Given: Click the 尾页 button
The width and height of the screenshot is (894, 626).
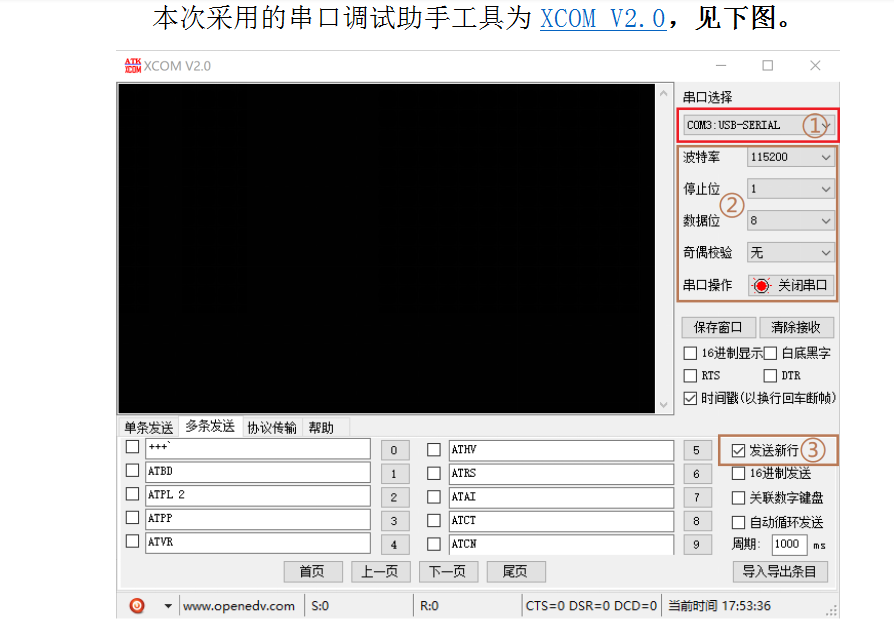Looking at the screenshot, I should (516, 571).
